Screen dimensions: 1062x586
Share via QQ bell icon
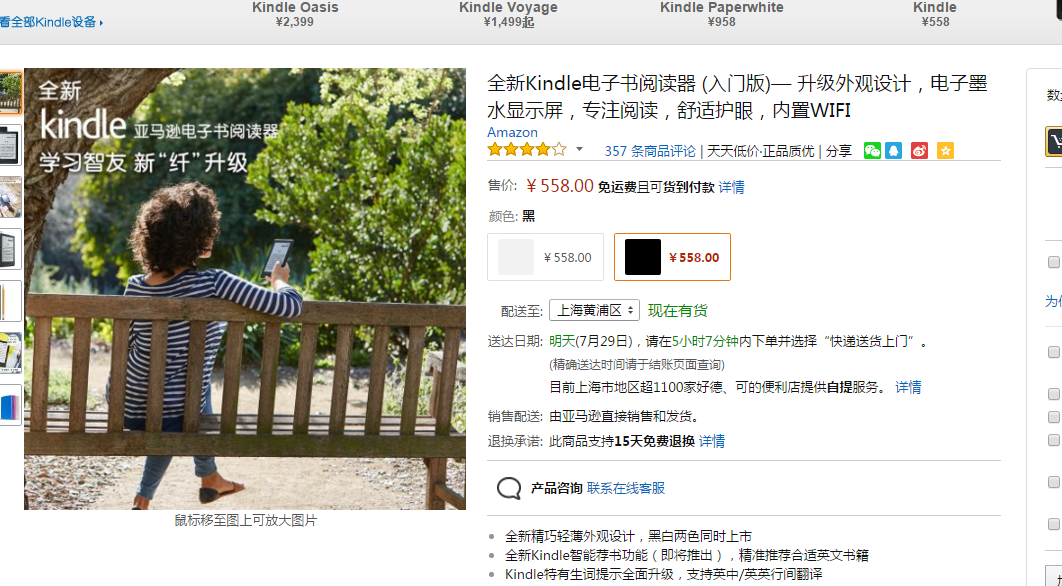[893, 150]
